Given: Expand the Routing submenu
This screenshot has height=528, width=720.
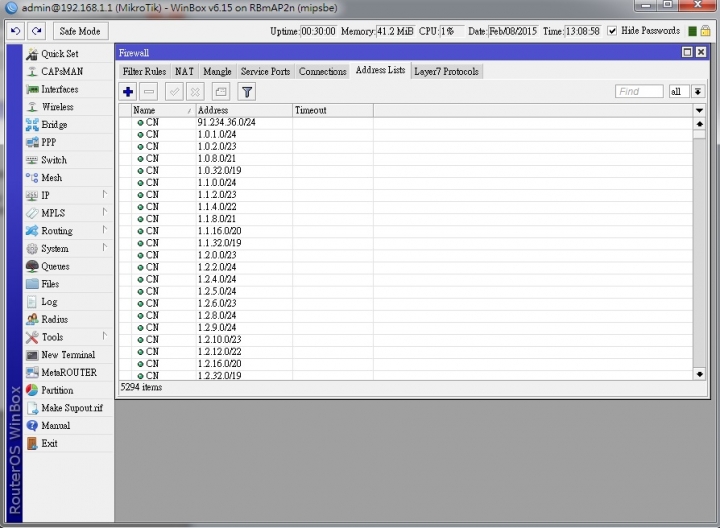Looking at the screenshot, I should [68, 231].
